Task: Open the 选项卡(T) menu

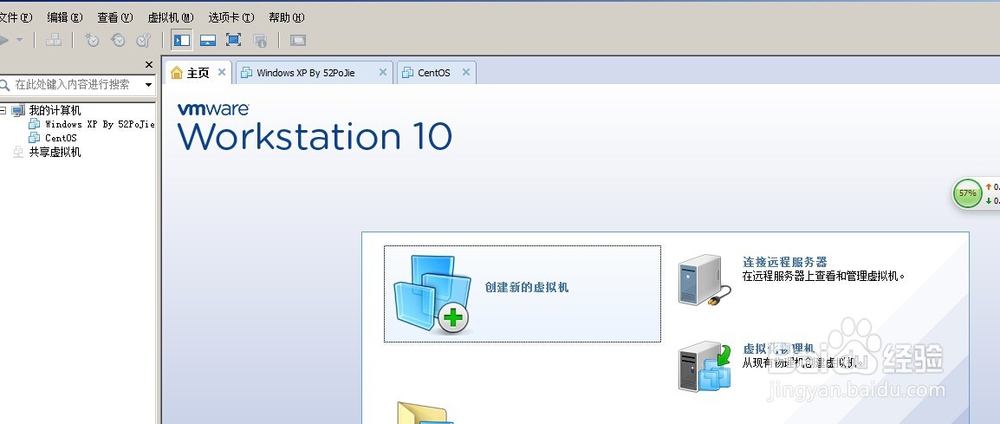Action: 231,17
